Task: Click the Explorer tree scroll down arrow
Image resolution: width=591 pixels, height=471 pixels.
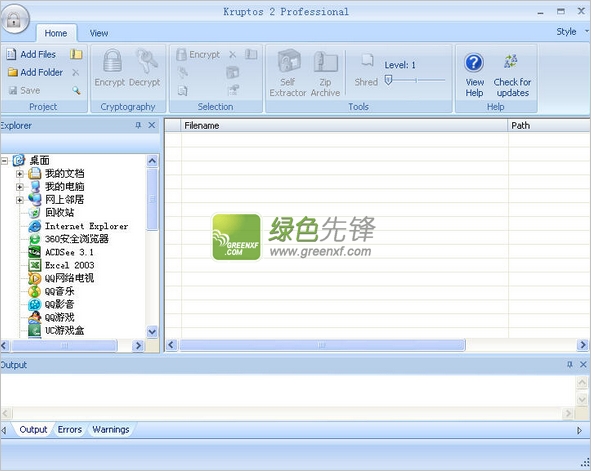Action: coord(152,332)
